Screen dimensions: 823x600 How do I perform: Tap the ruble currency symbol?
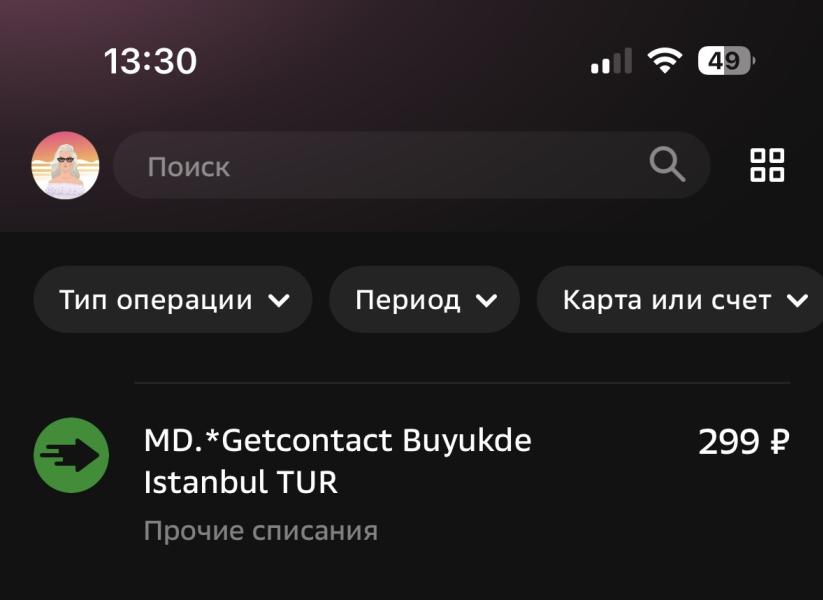(x=780, y=441)
